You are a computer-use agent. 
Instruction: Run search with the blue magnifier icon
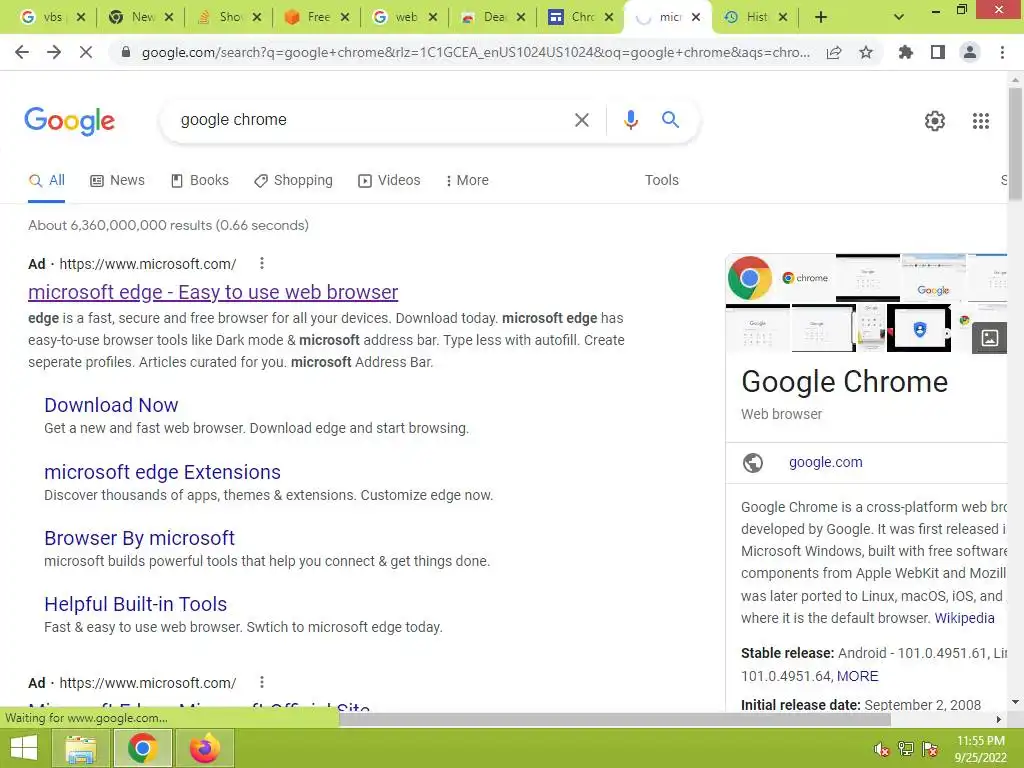tap(670, 120)
